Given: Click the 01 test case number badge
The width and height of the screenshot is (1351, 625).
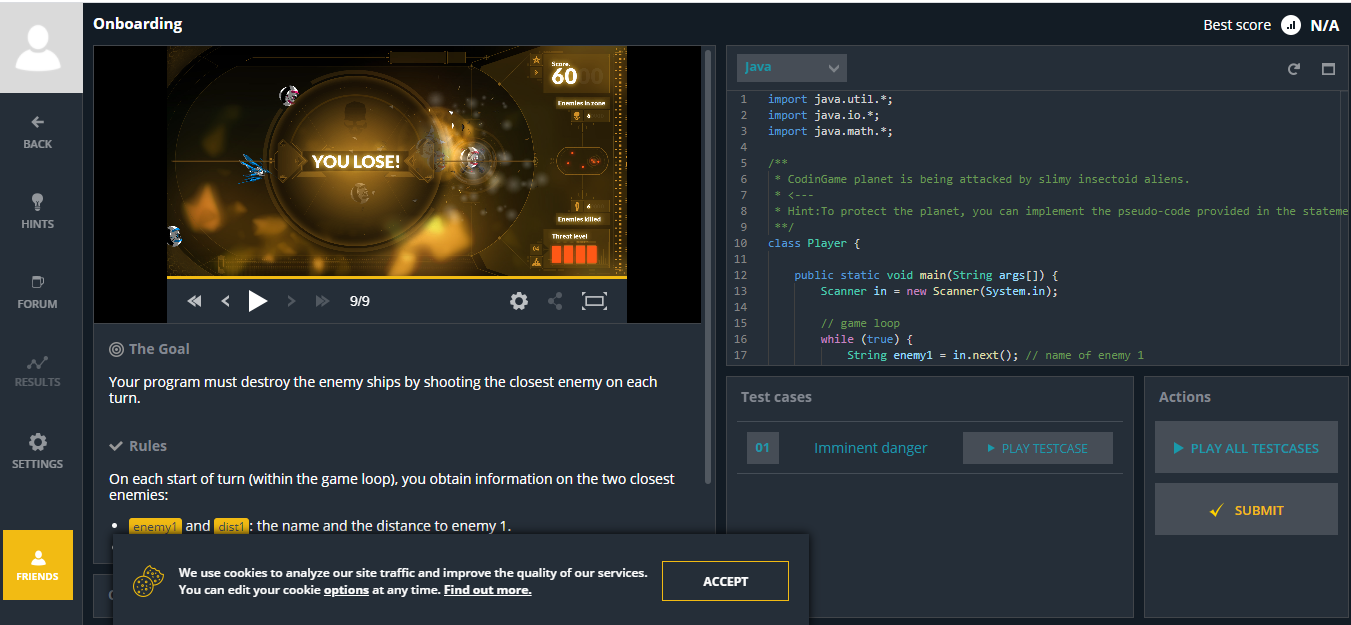Looking at the screenshot, I should pyautogui.click(x=762, y=448).
